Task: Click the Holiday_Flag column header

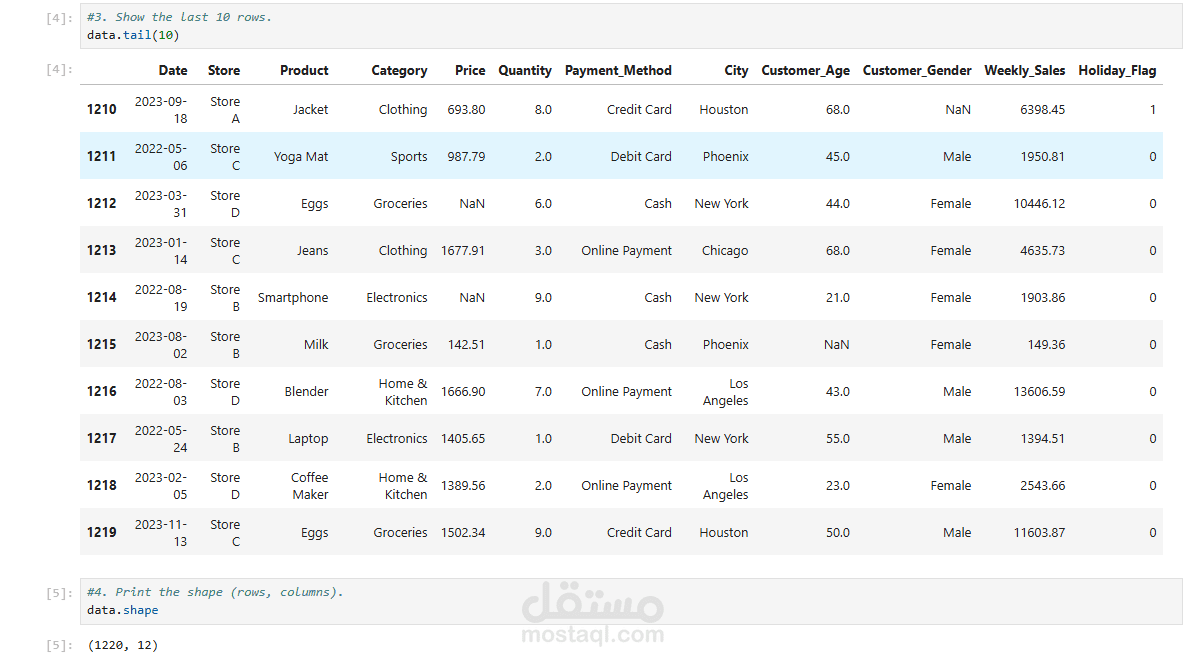Action: (x=1117, y=71)
